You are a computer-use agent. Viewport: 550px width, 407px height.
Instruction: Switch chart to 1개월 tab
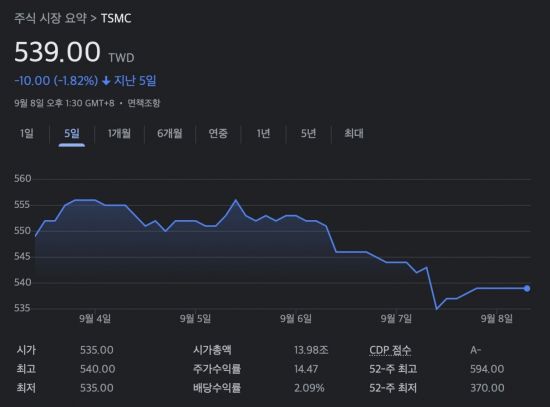pyautogui.click(x=119, y=133)
